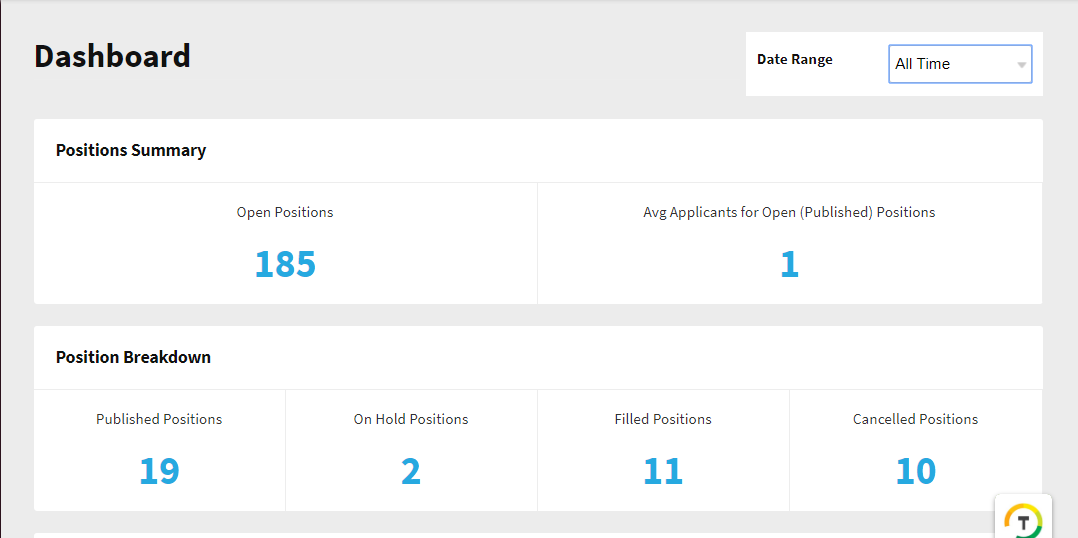
Task: Click the circular T widget icon
Action: [x=1023, y=519]
